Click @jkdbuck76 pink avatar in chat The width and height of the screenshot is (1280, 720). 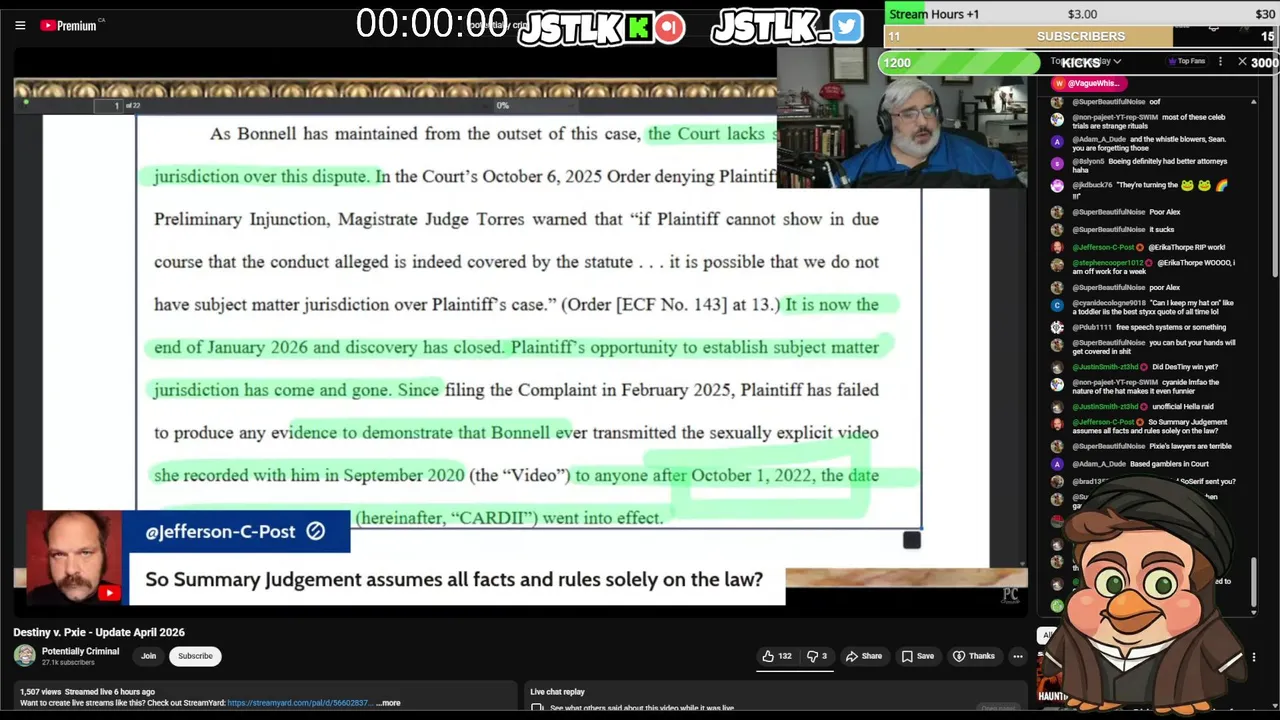point(1057,186)
